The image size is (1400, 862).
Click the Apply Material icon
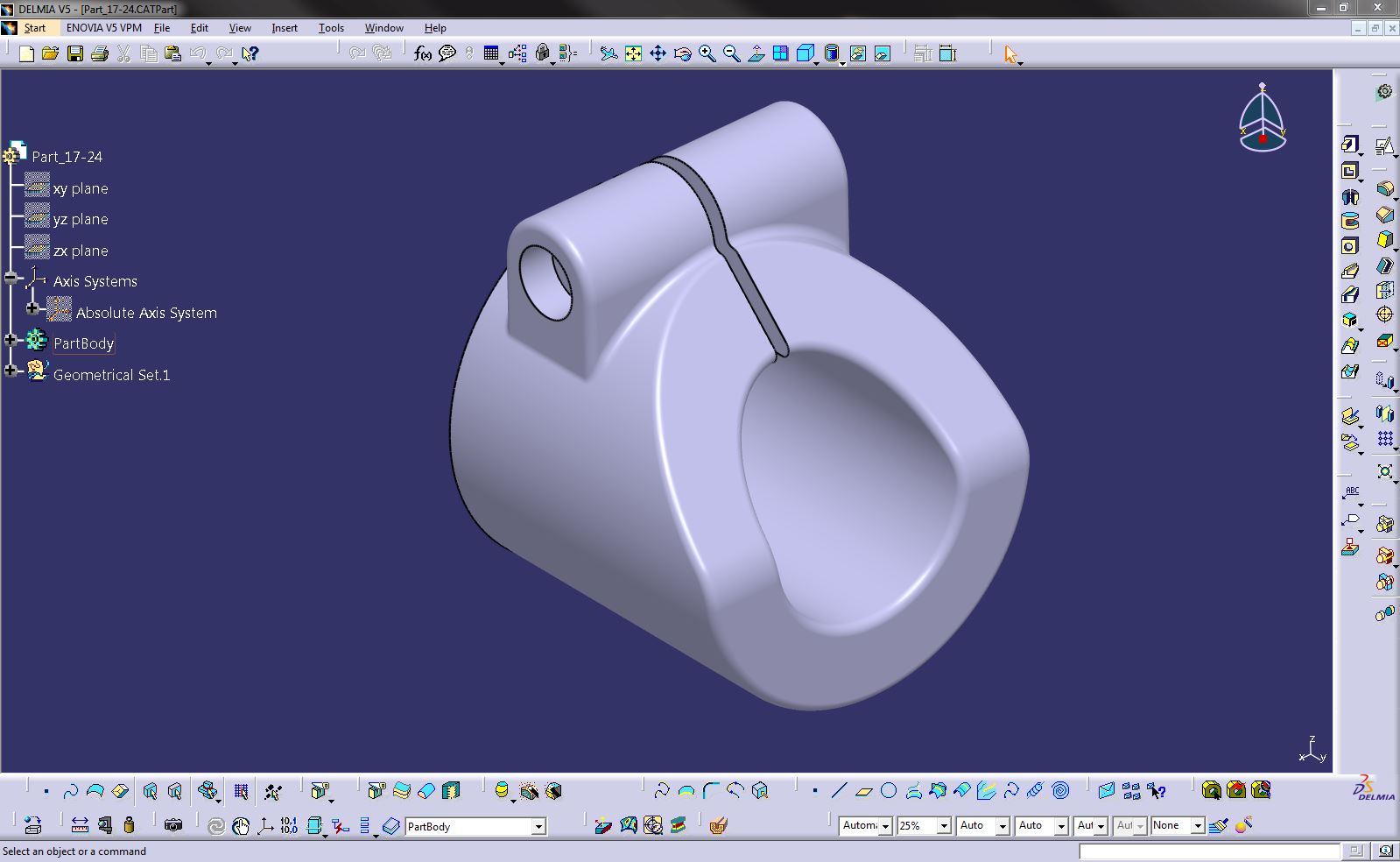tap(718, 825)
